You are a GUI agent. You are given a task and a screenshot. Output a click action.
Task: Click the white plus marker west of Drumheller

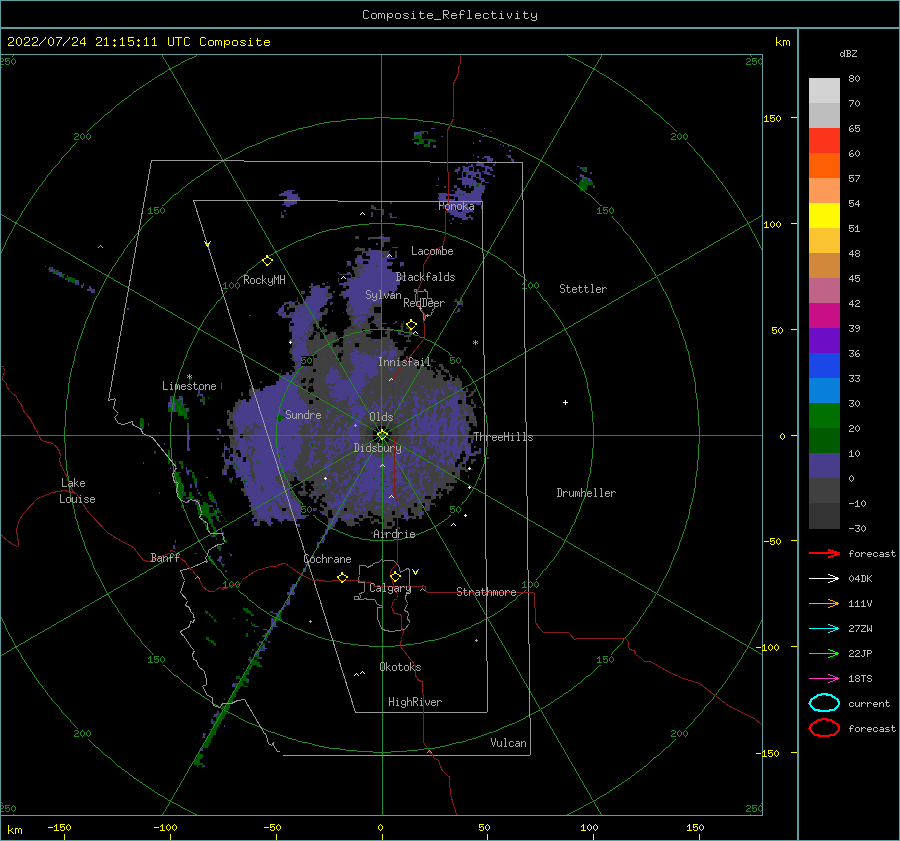pyautogui.click(x=565, y=402)
